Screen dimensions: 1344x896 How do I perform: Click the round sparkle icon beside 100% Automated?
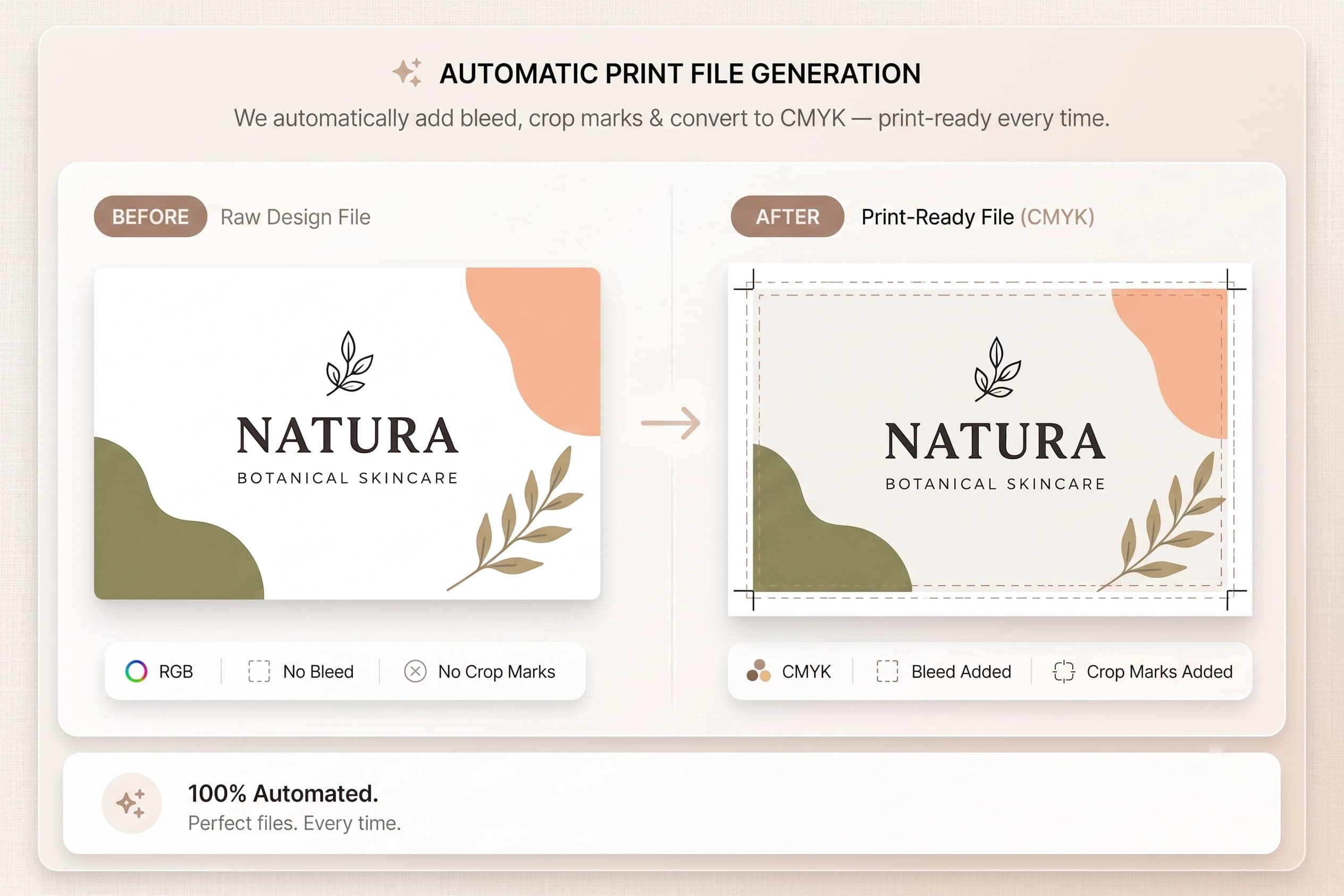[131, 803]
